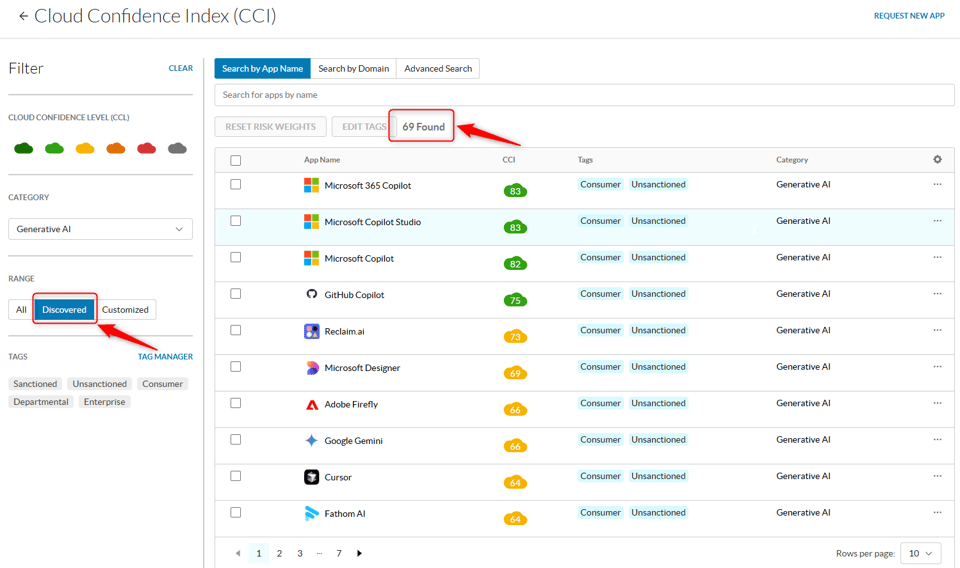
Task: Click CCI score 83 badge for Microsoft 365 Copilot
Action: [515, 190]
